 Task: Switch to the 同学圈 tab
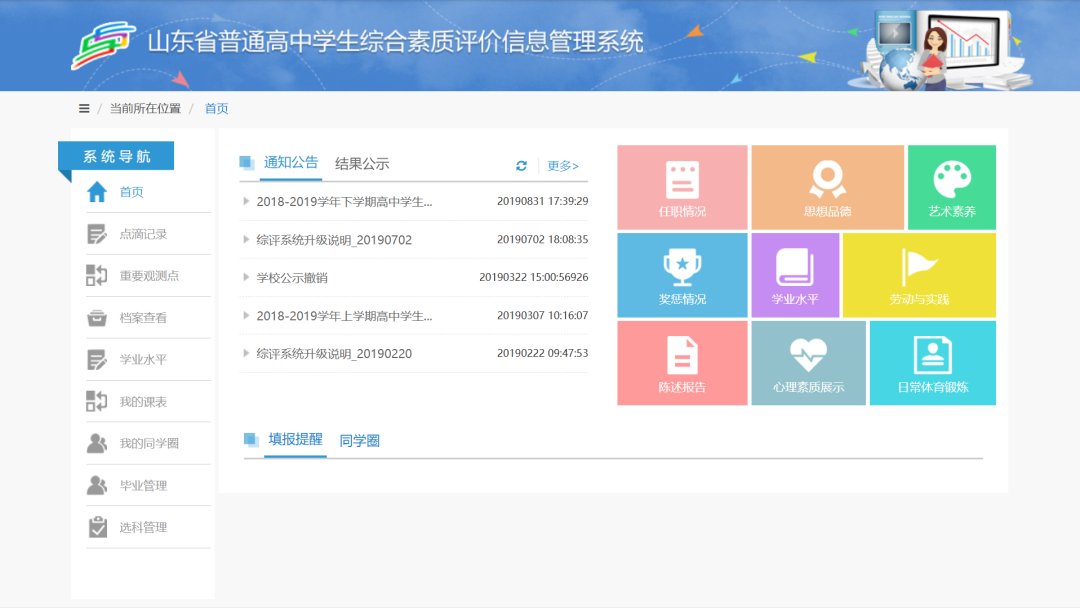click(359, 440)
